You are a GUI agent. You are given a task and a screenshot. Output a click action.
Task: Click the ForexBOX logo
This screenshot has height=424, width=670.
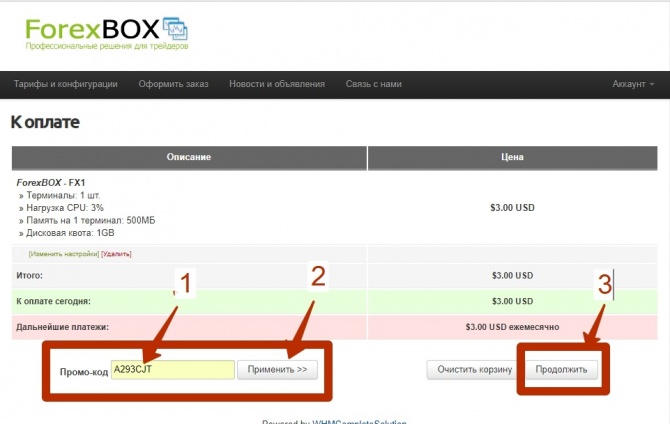pos(106,33)
